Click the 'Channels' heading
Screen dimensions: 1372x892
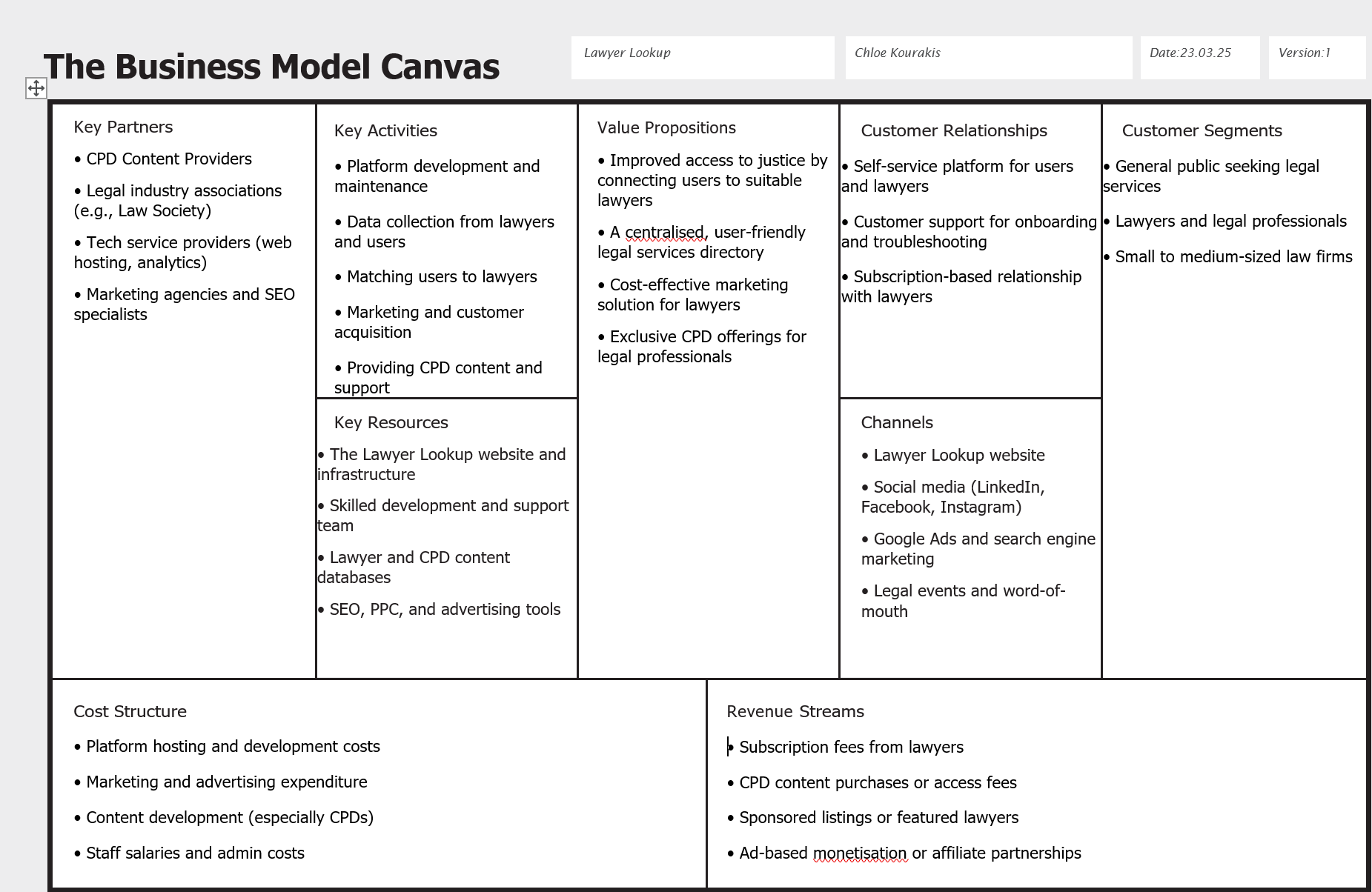897,422
